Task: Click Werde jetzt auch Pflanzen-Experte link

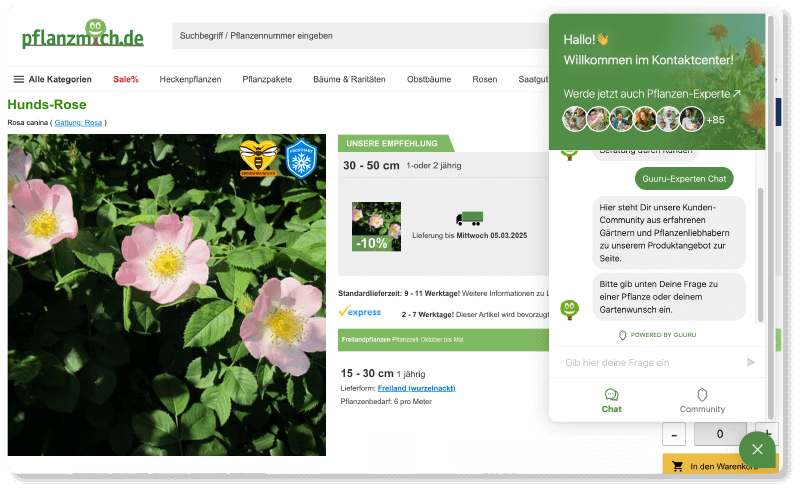Action: [x=652, y=93]
